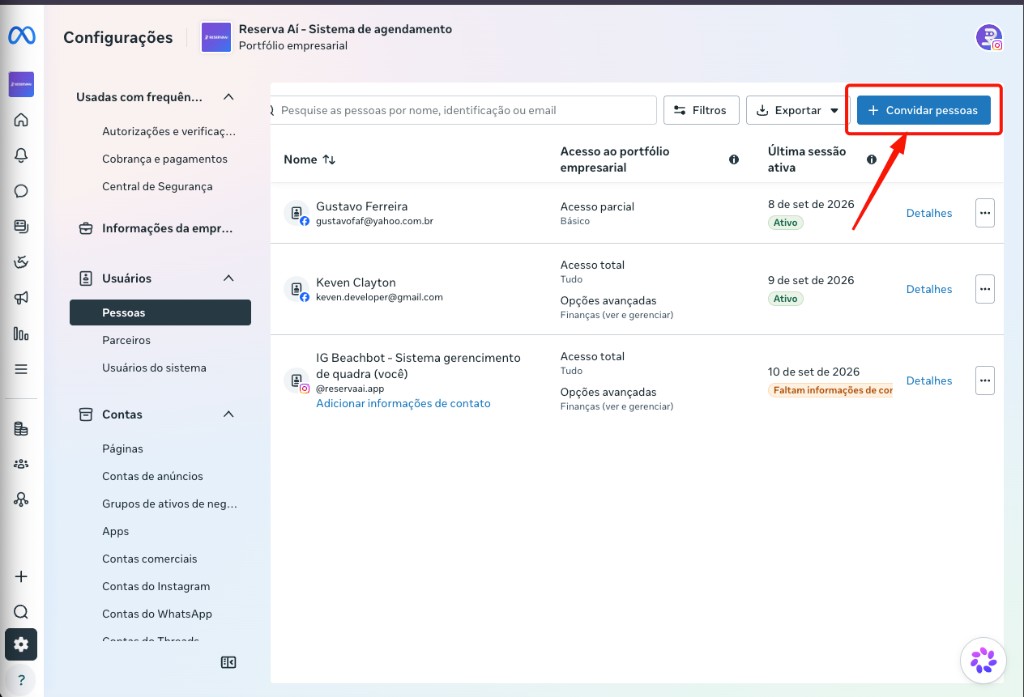Open Central de Segurança
The width and height of the screenshot is (1024, 697).
click(157, 186)
